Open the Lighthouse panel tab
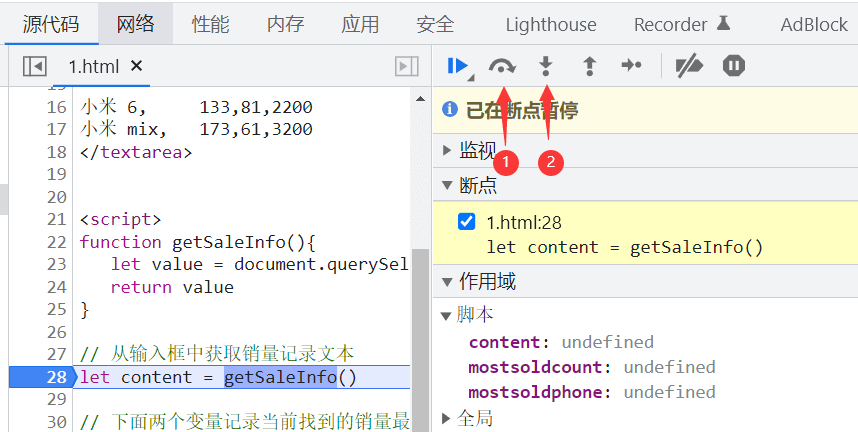Image resolution: width=858 pixels, height=432 pixels. (551, 24)
